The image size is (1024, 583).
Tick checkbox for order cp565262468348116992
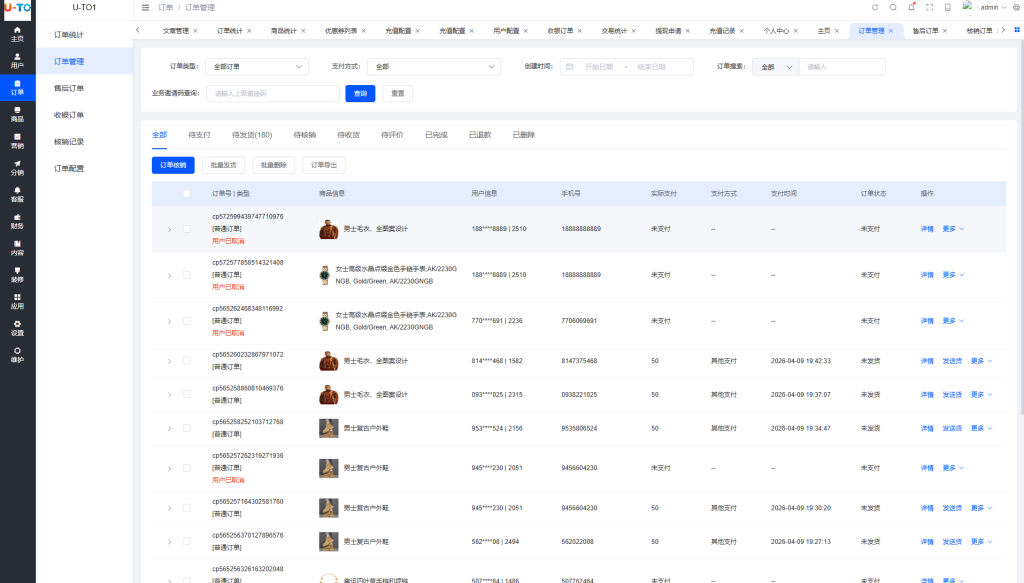[187, 321]
